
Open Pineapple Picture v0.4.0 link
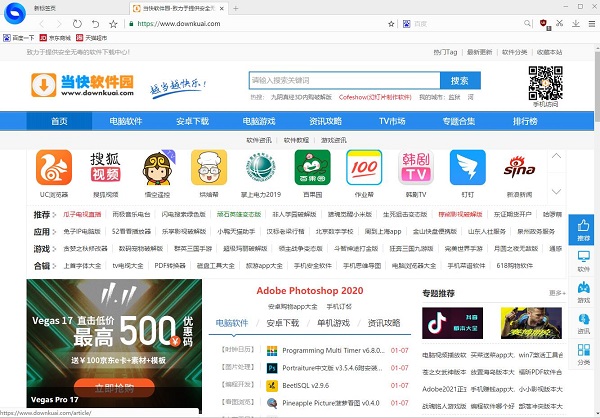pos(331,403)
